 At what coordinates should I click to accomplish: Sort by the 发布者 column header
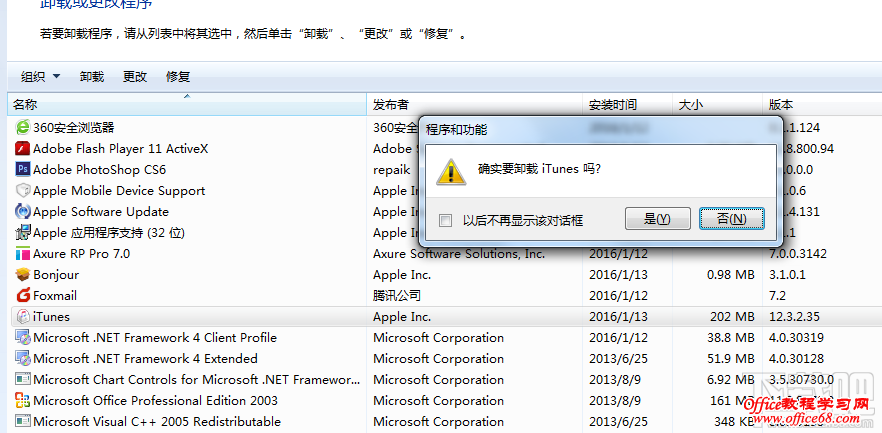[x=474, y=104]
